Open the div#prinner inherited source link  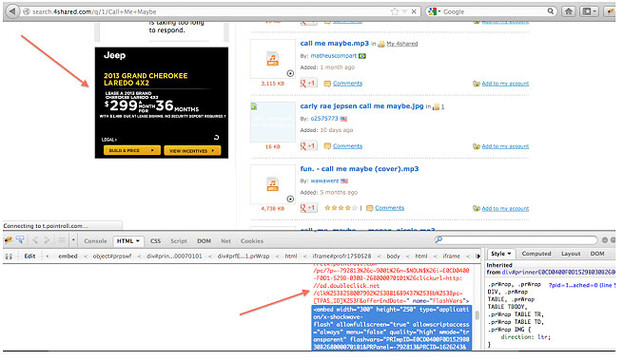558,272
